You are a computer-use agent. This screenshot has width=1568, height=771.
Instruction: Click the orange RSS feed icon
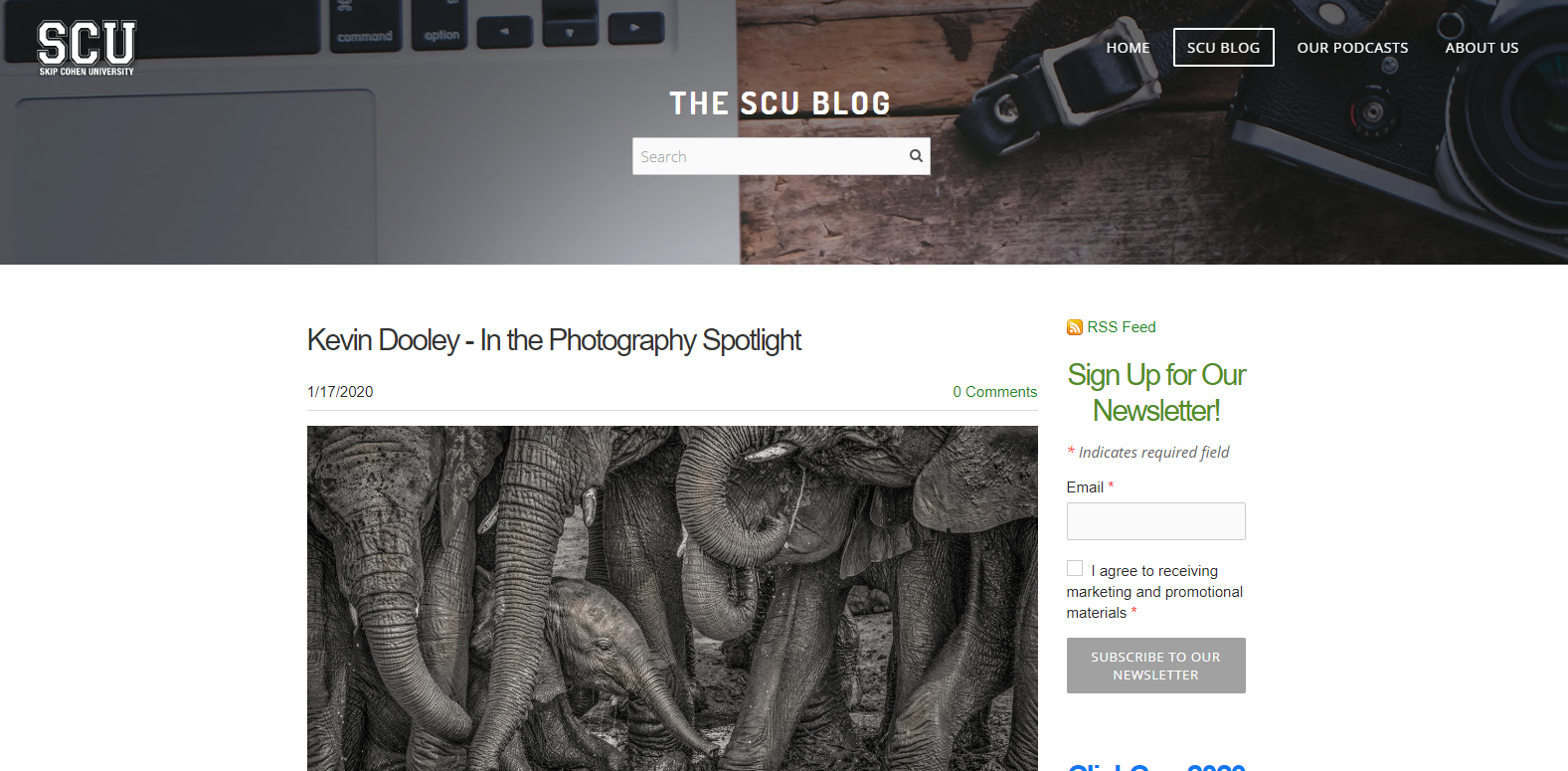(x=1075, y=327)
